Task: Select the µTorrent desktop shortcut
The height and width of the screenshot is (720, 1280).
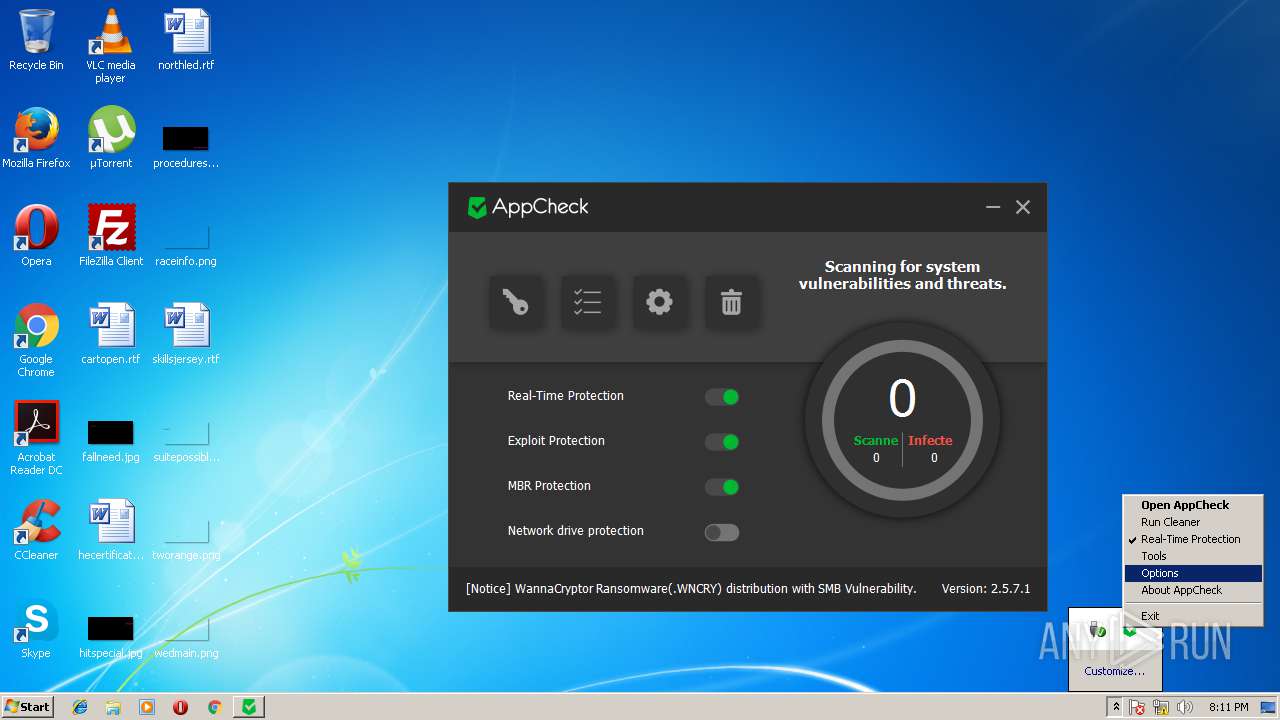Action: point(110,138)
